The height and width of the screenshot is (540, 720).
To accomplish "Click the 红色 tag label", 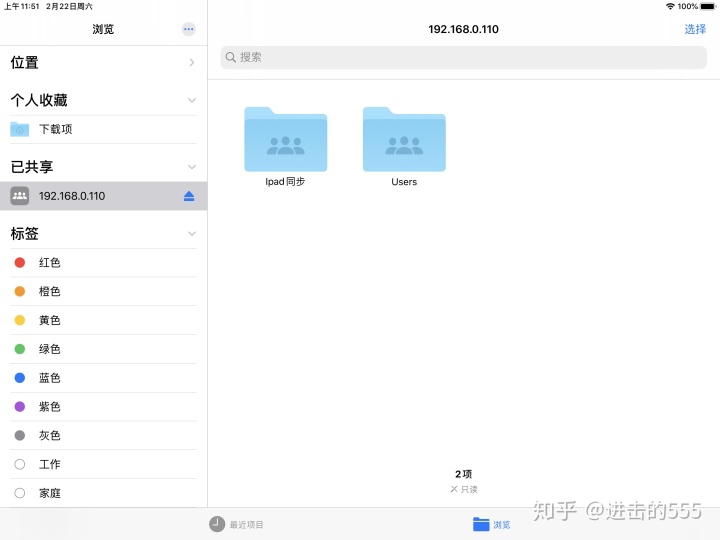I will [x=50, y=263].
